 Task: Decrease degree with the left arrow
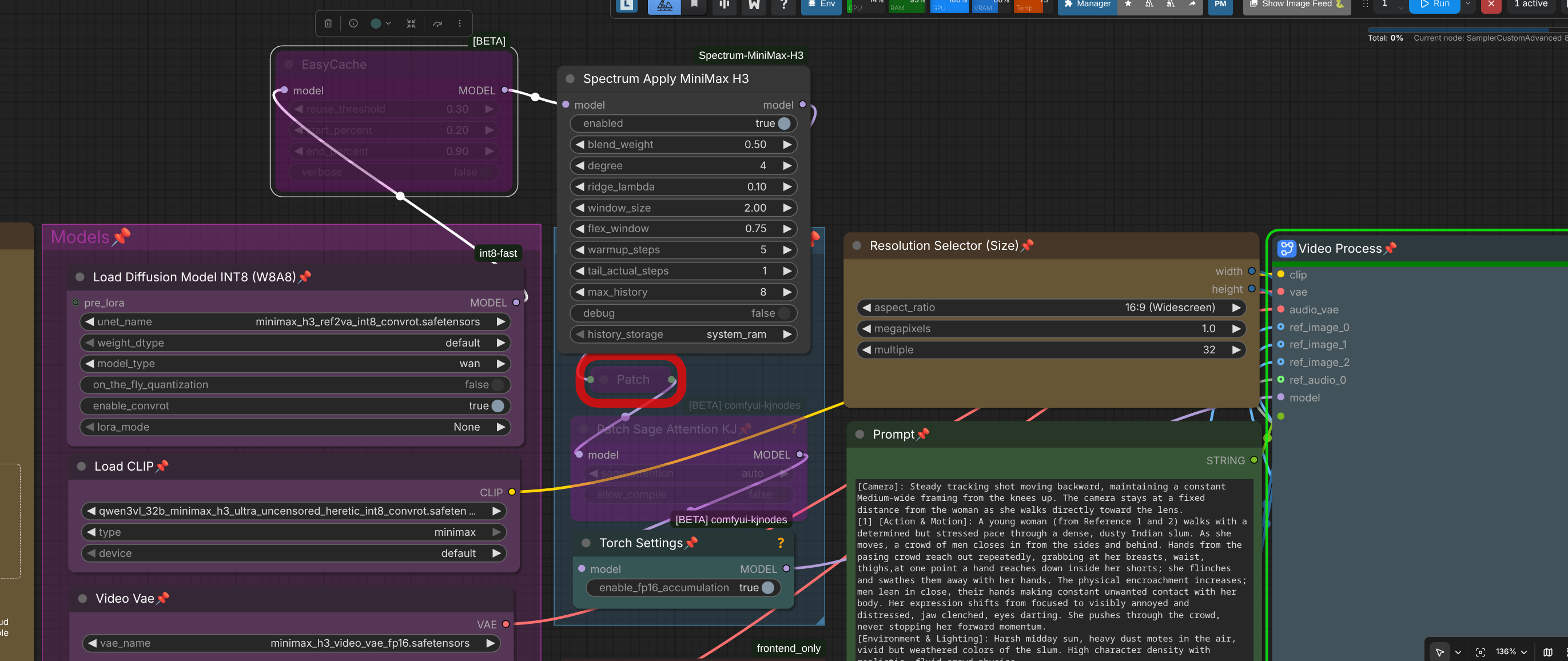point(580,166)
